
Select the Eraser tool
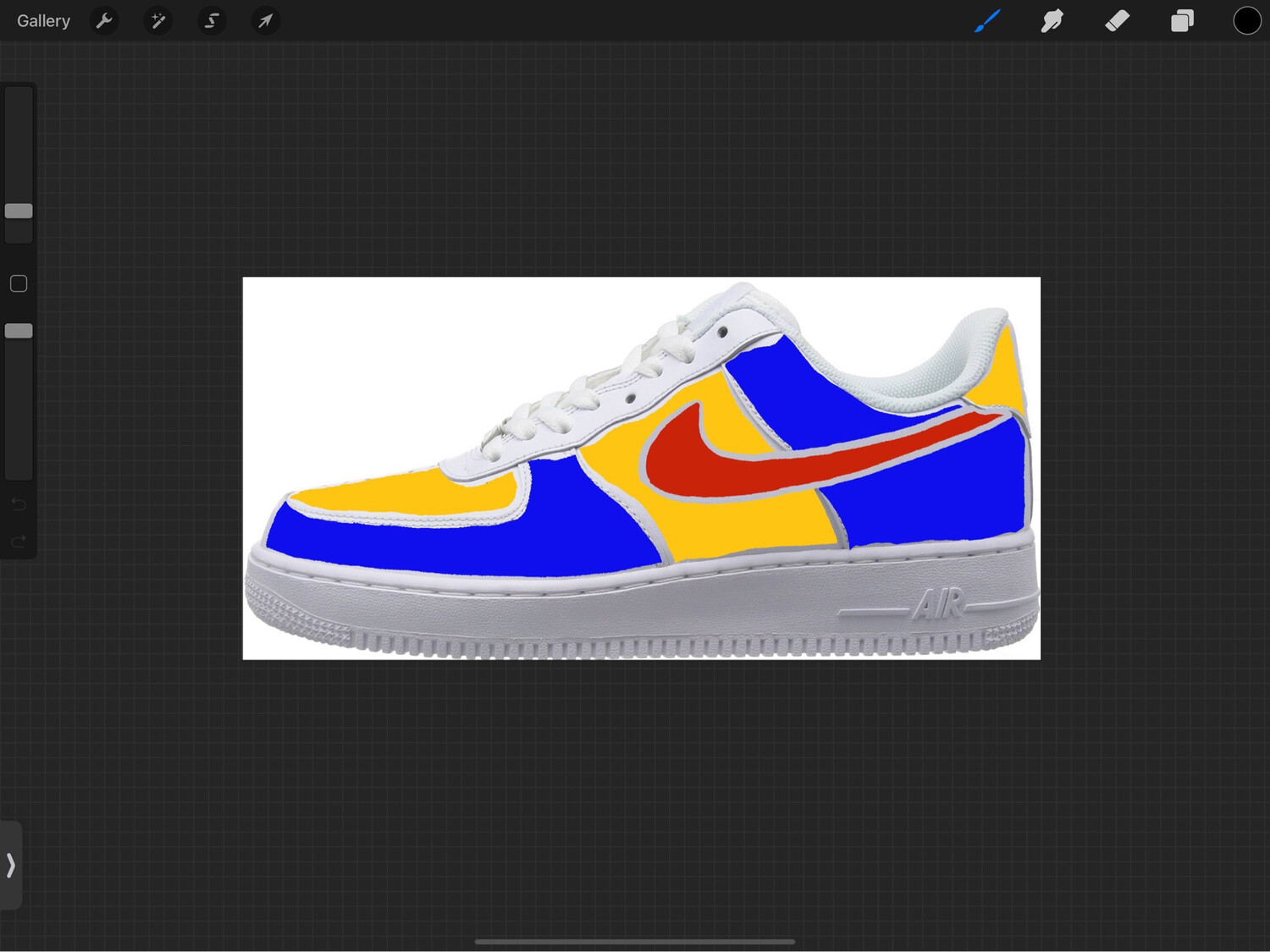[1118, 20]
